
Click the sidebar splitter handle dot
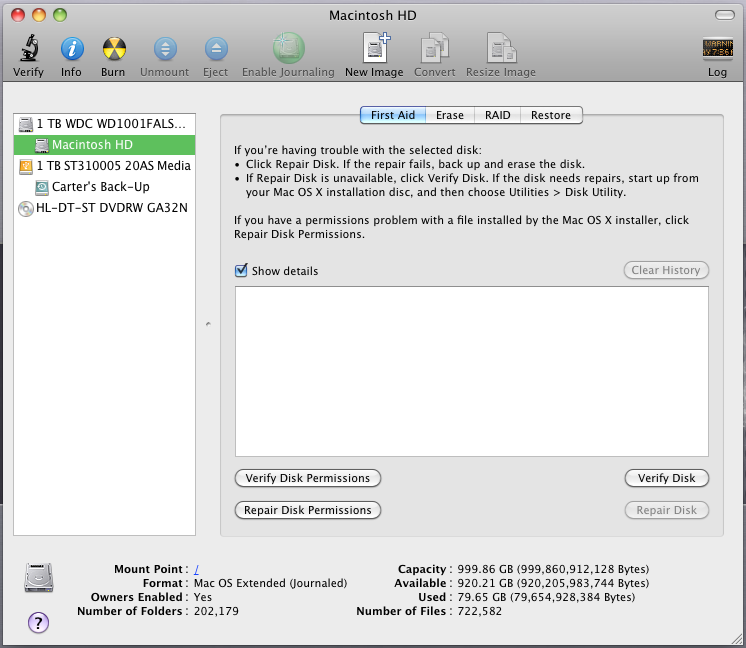(208, 324)
